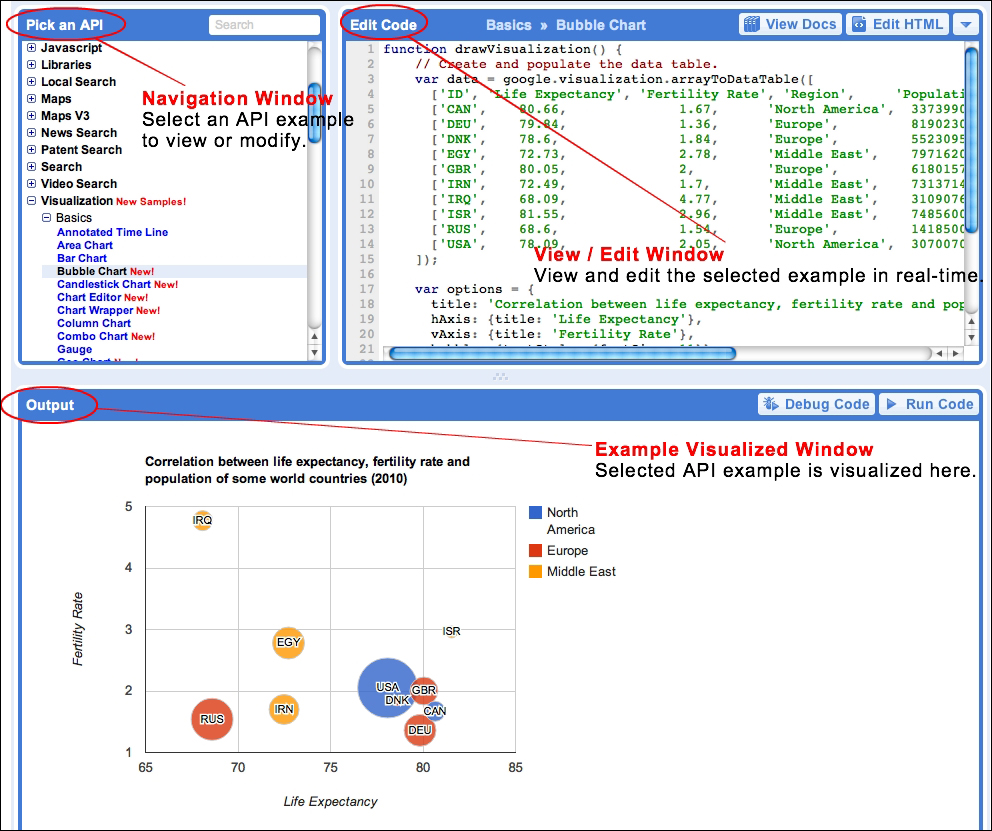The image size is (992, 831).
Task: Collapse the Basics subfolder
Action: tap(46, 218)
